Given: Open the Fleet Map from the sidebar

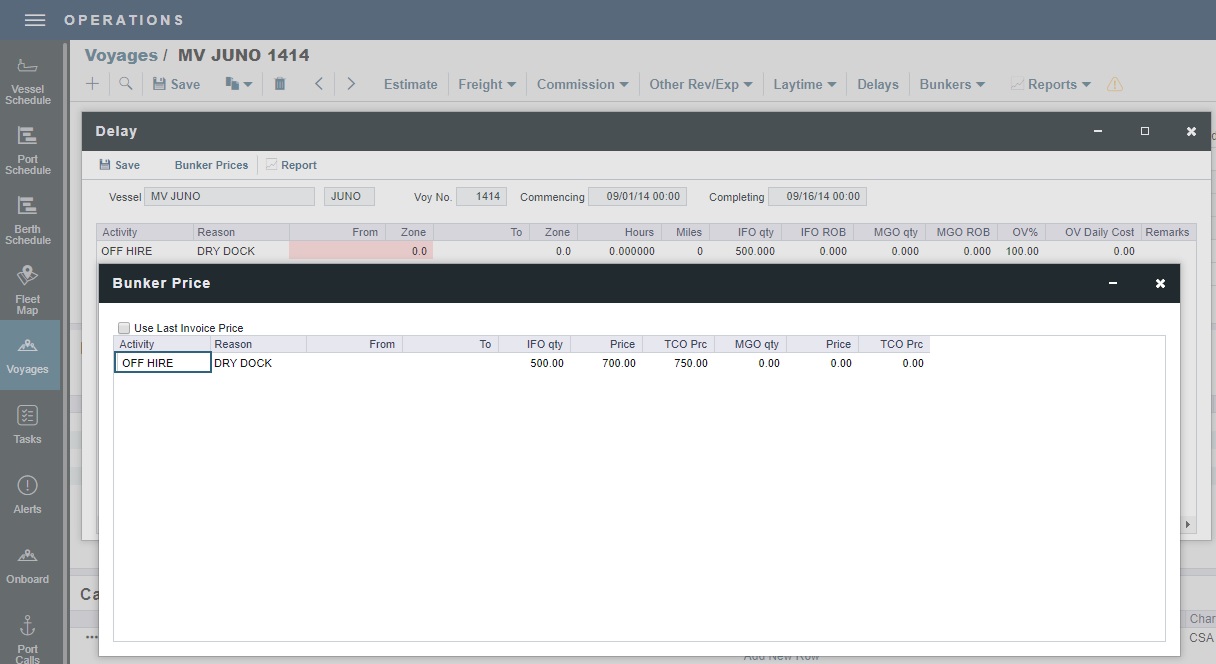Looking at the screenshot, I should [29, 285].
